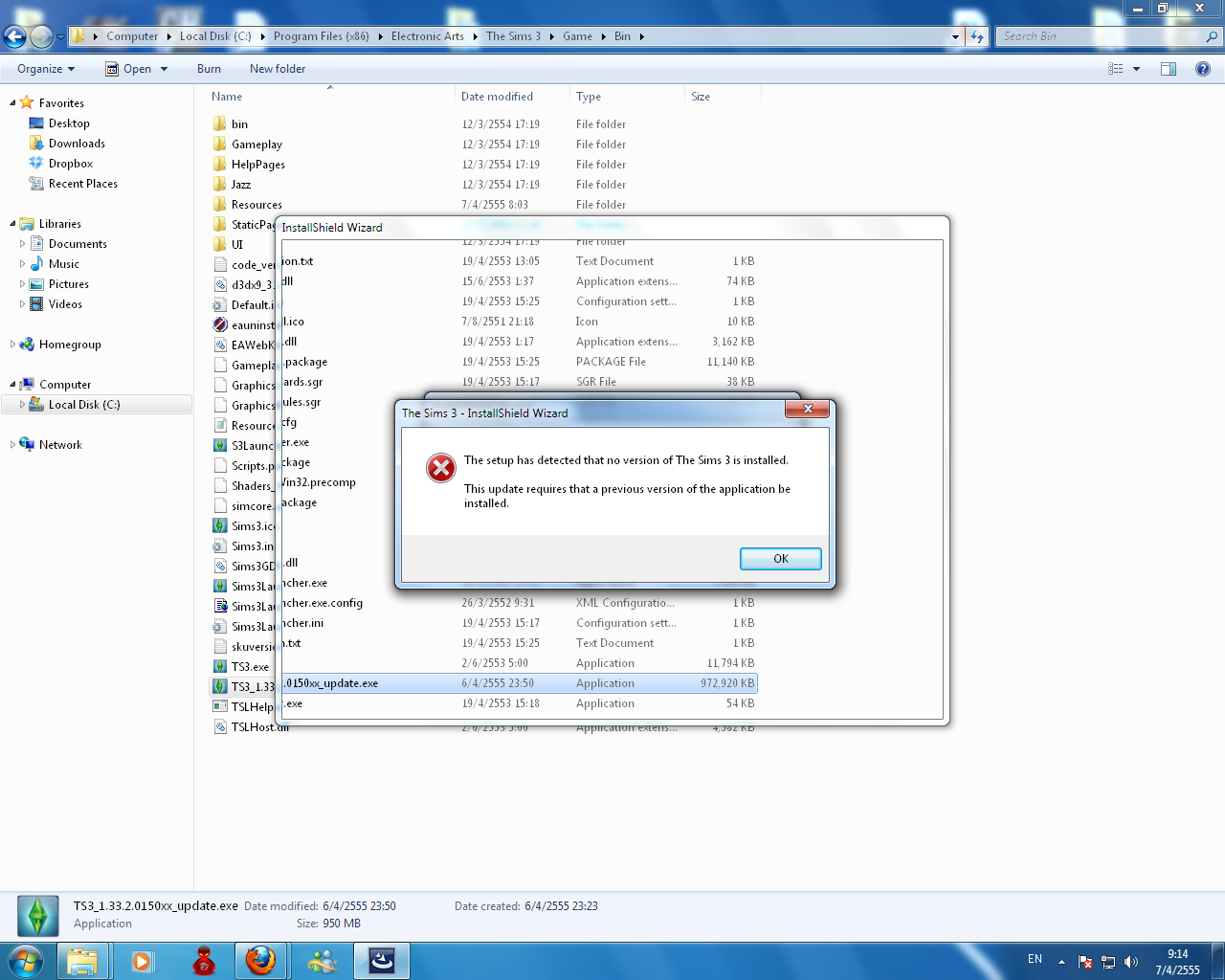Click the Open button in the toolbar

point(127,69)
